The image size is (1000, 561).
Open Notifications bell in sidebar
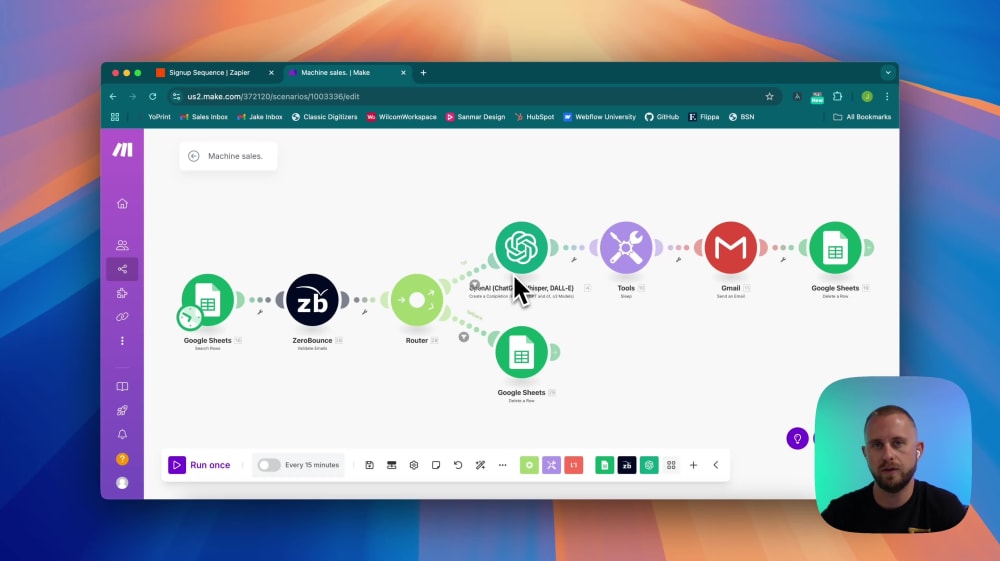(122, 435)
